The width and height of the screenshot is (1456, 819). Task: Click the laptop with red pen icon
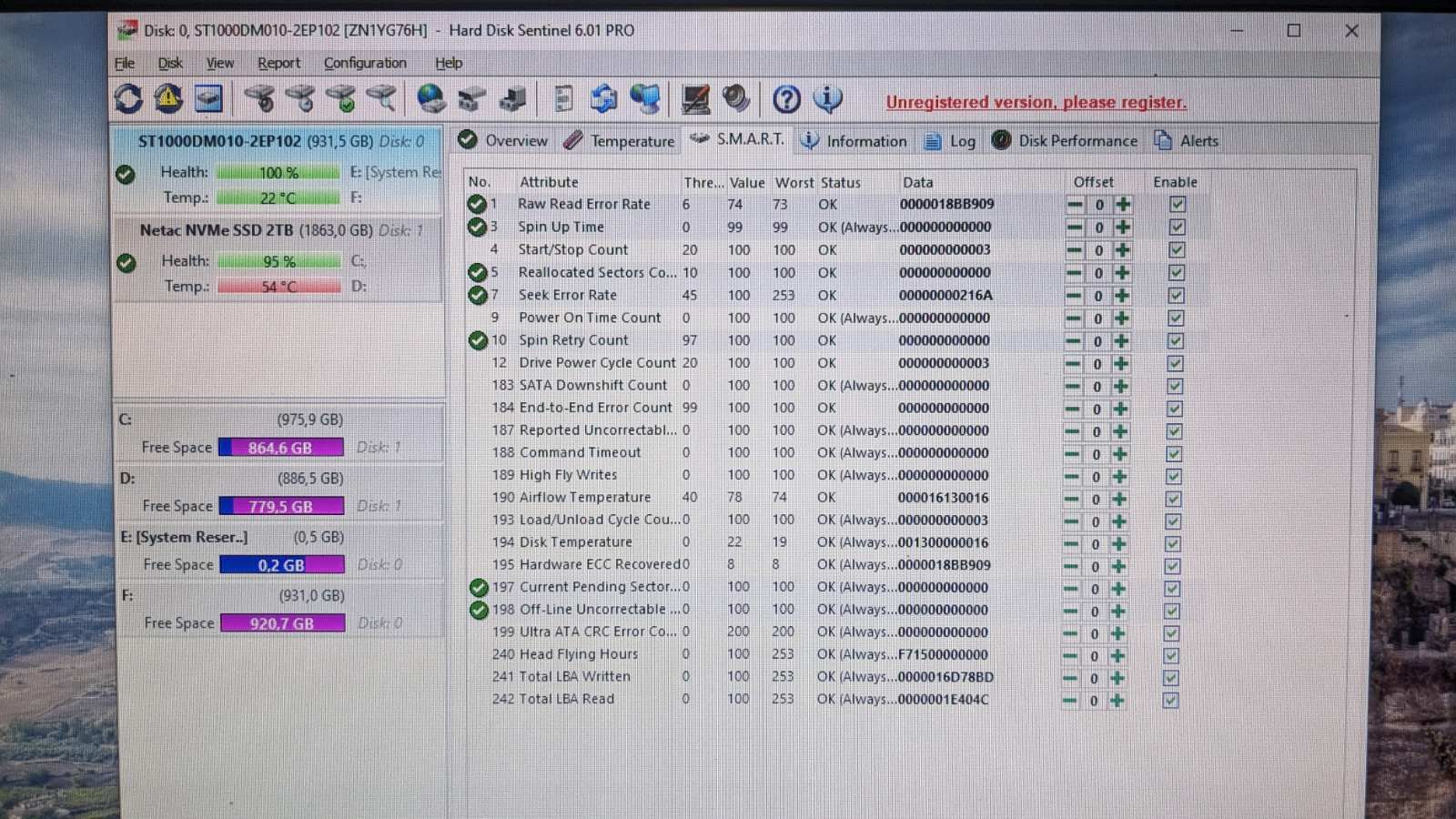(695, 98)
